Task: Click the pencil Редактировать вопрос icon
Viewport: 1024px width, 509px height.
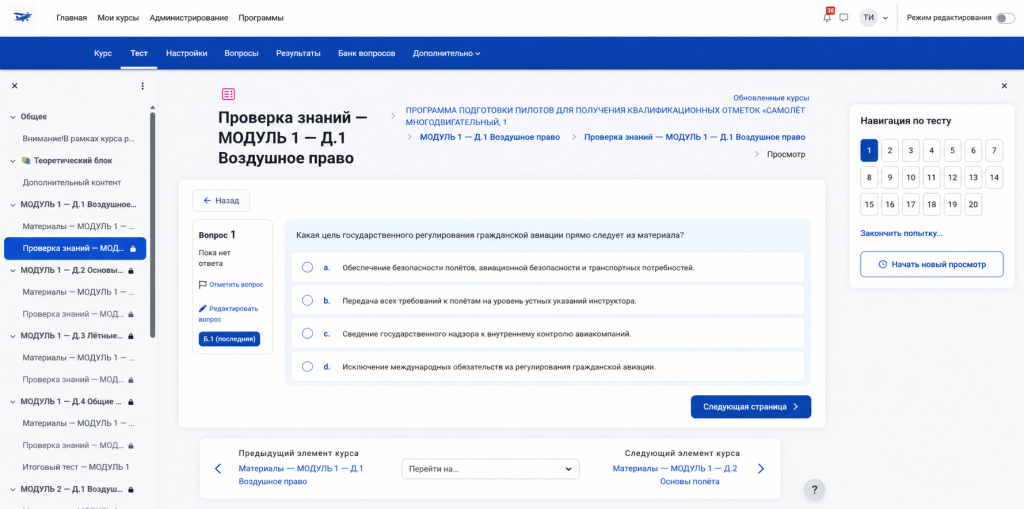Action: [202, 308]
